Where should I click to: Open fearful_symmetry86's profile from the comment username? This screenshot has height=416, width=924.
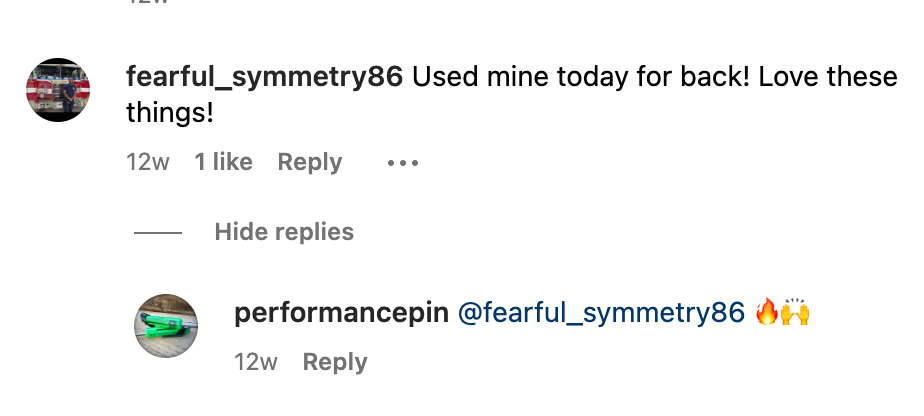click(264, 77)
